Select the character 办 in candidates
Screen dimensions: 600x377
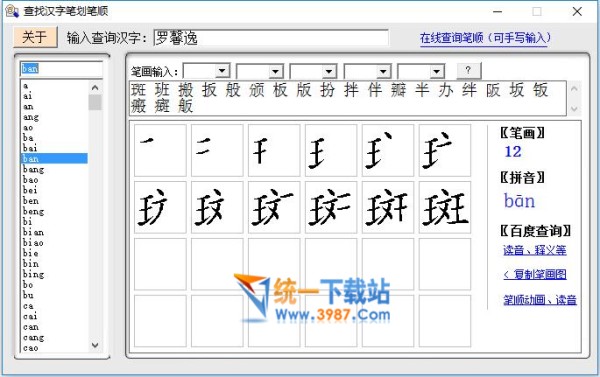click(446, 90)
